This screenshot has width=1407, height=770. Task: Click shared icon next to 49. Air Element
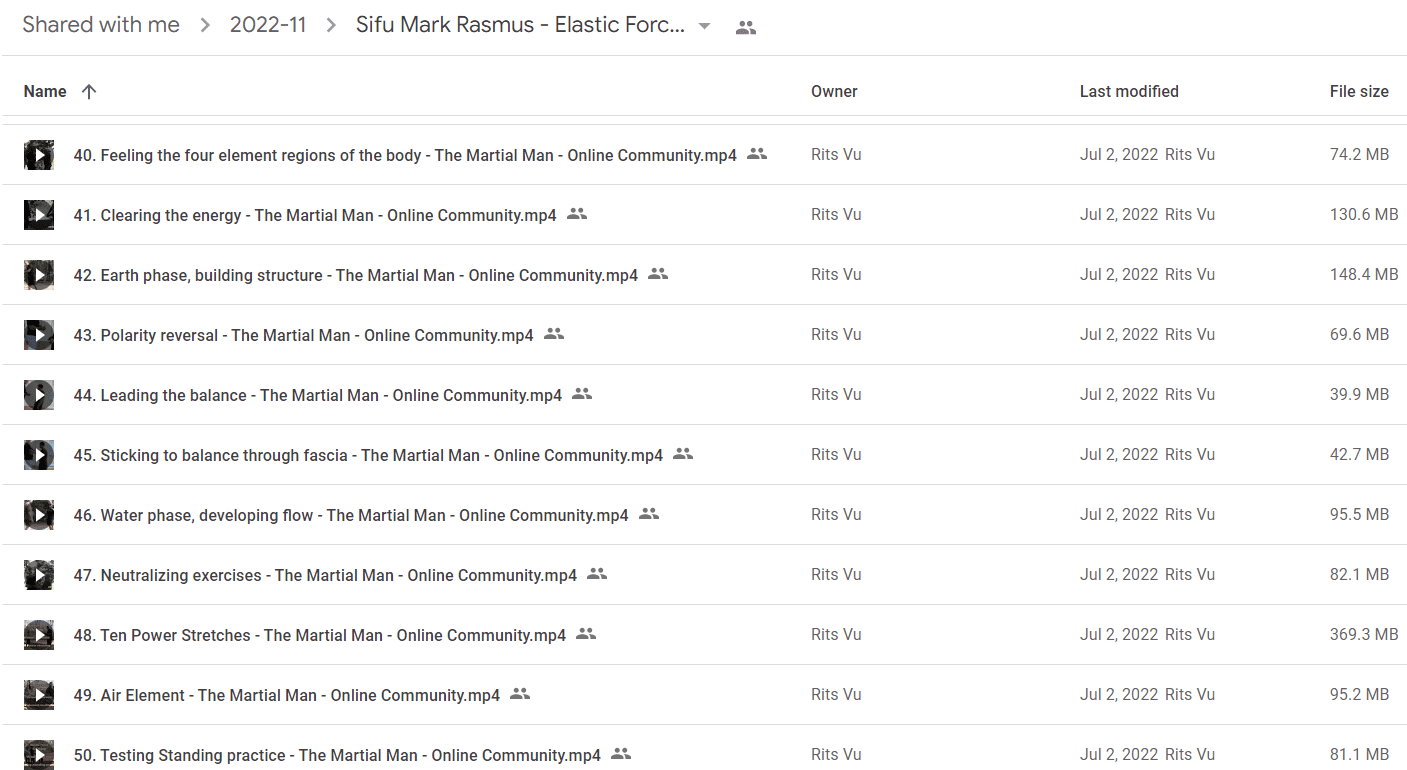coord(520,694)
